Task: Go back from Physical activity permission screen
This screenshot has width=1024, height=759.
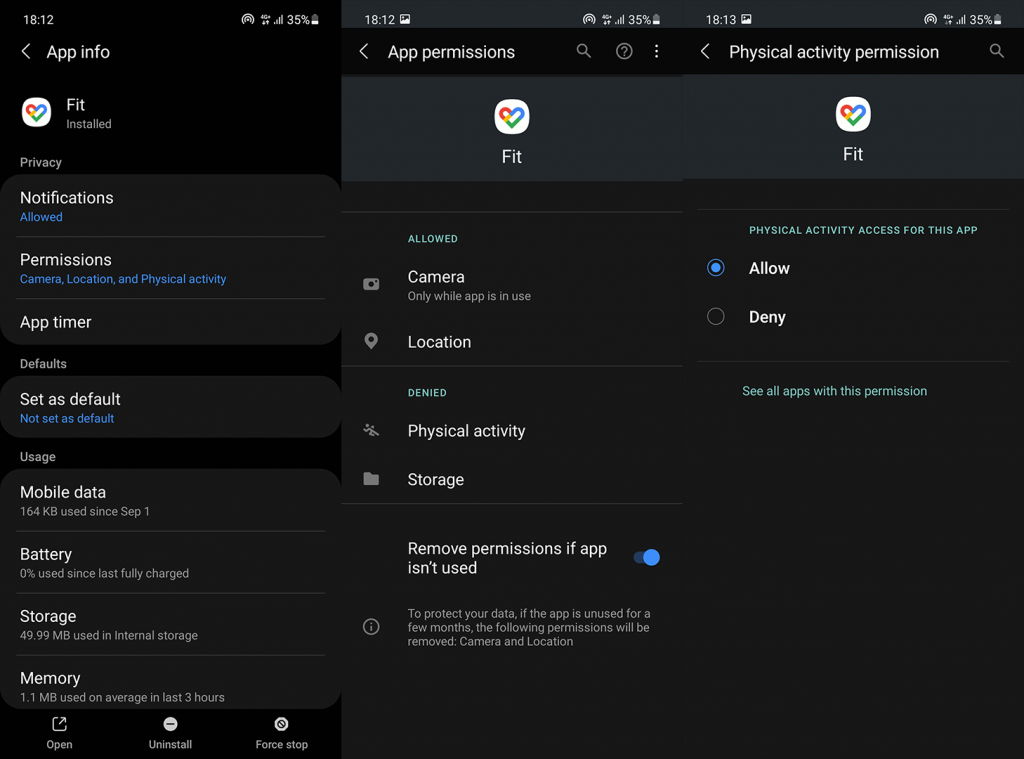Action: 705,52
